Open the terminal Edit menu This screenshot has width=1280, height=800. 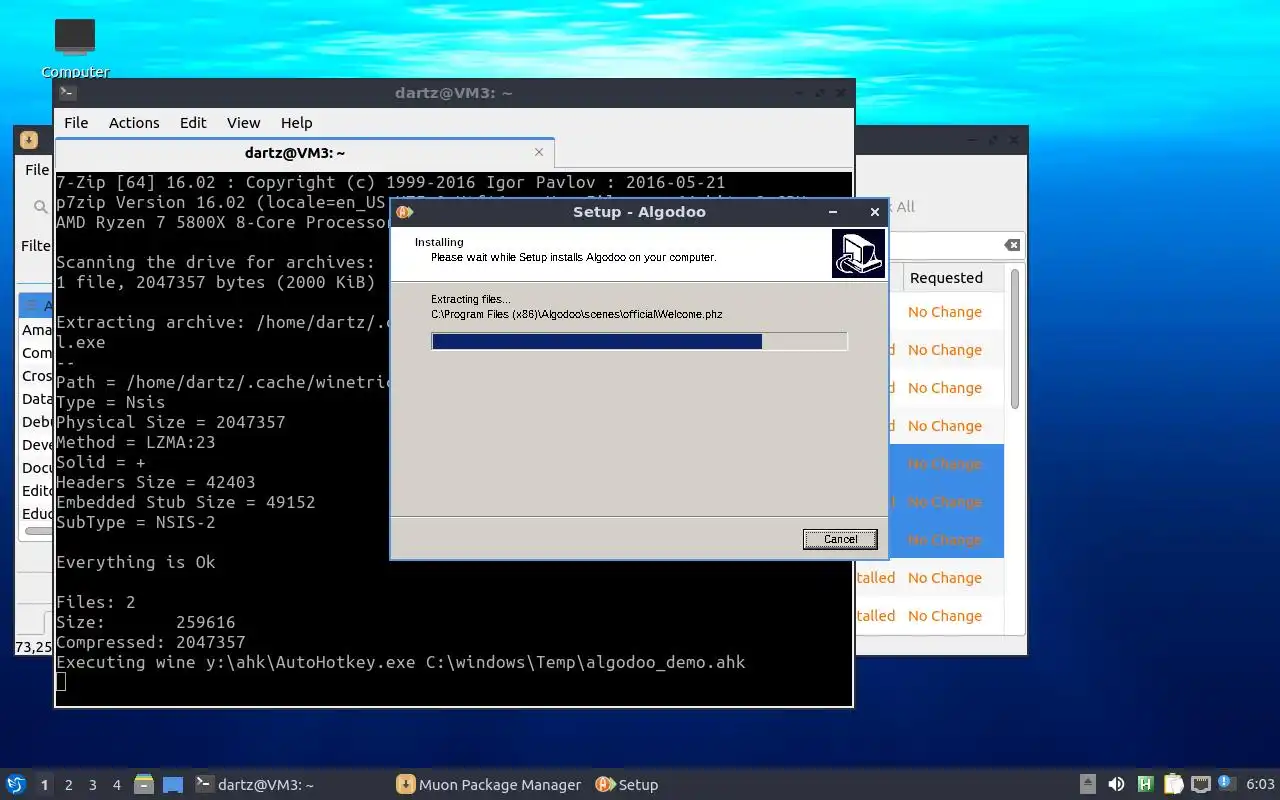tap(193, 122)
